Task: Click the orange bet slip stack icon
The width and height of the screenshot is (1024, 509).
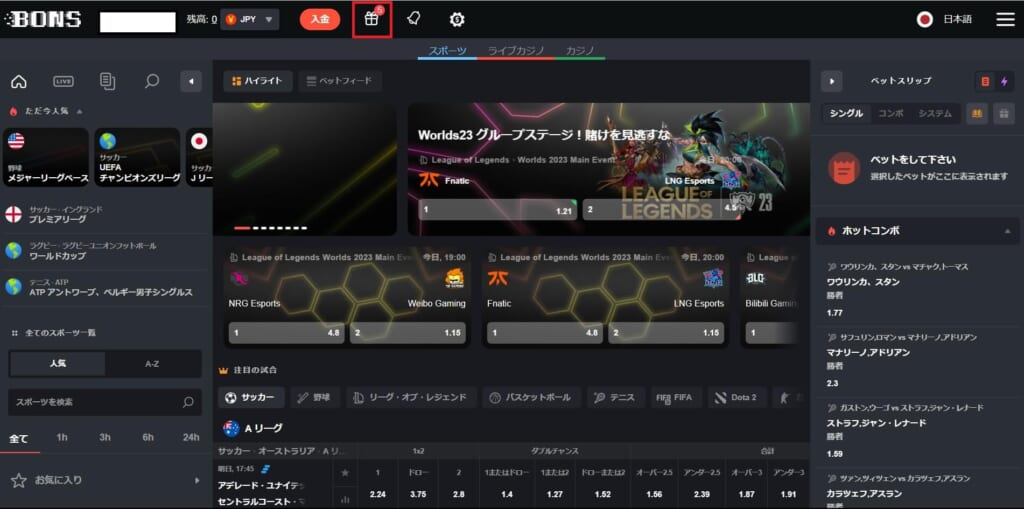Action: 977,113
